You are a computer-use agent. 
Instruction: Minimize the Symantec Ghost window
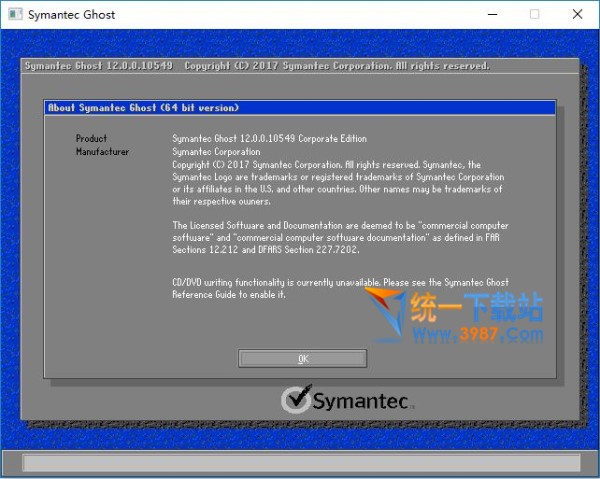(x=492, y=15)
